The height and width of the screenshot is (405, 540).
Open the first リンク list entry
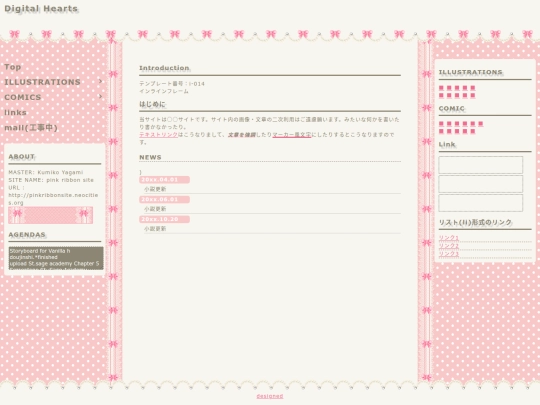(x=449, y=238)
